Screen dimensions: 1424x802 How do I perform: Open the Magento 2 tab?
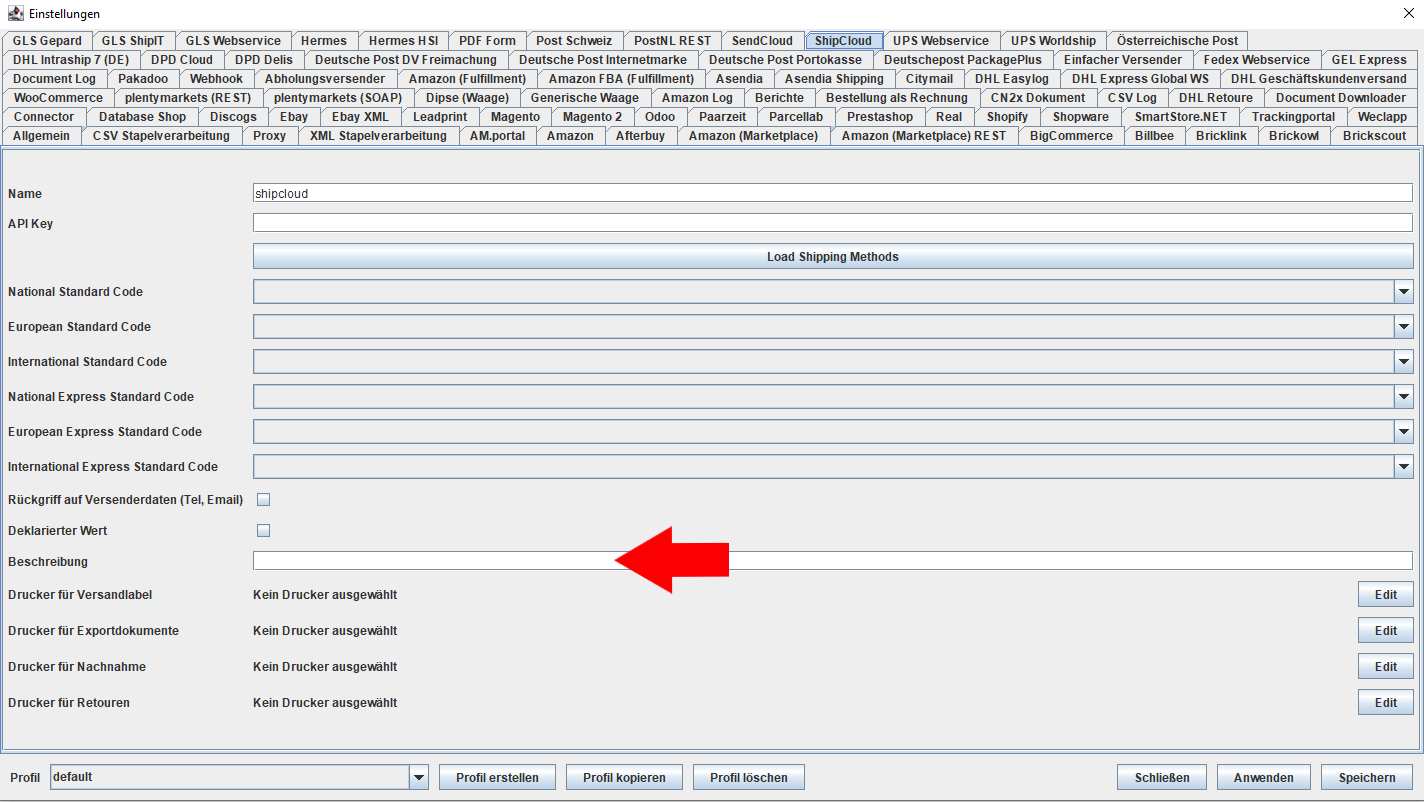click(x=592, y=117)
